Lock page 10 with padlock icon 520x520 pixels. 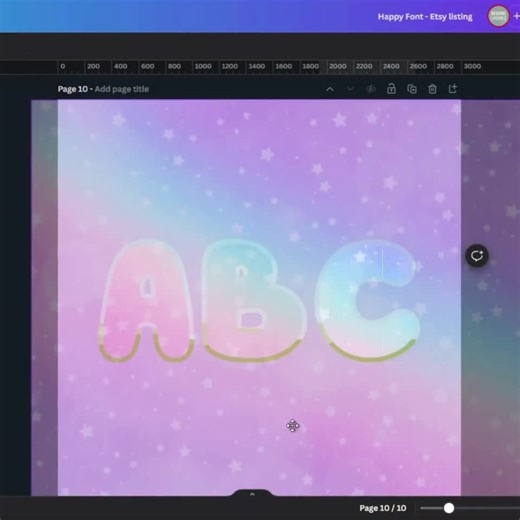point(391,89)
